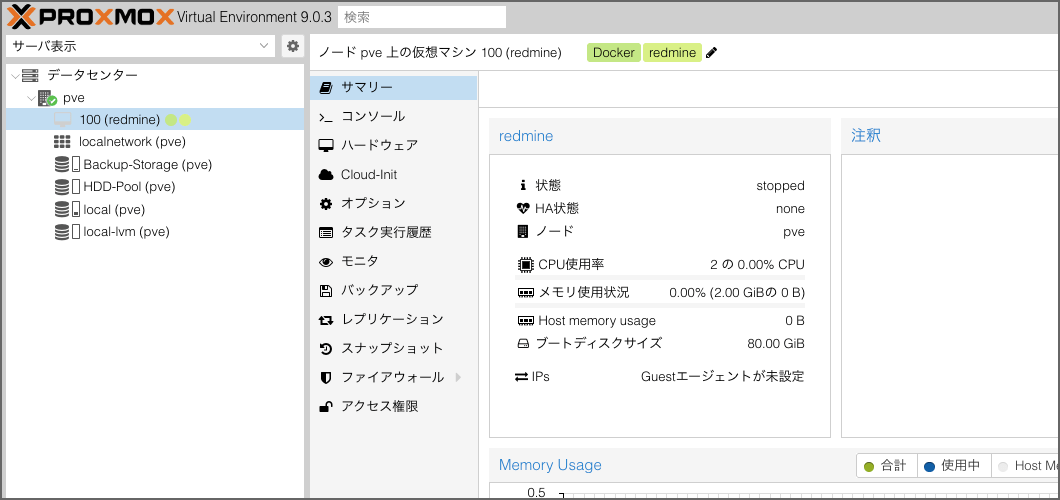1060x500 pixels.
Task: Open the スナップショット page
Action: [x=391, y=349]
